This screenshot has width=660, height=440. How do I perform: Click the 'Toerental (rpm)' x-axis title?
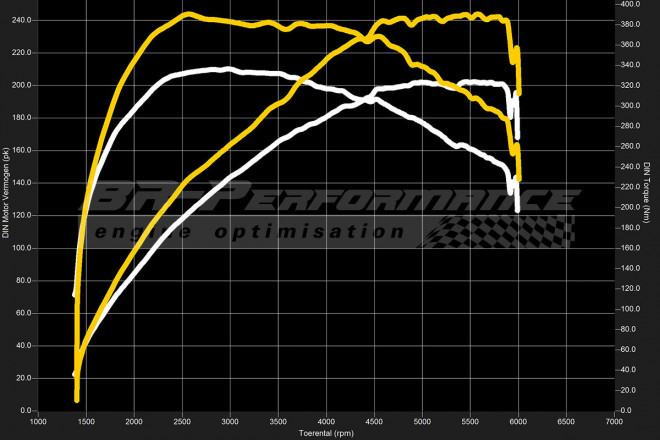pos(328,433)
